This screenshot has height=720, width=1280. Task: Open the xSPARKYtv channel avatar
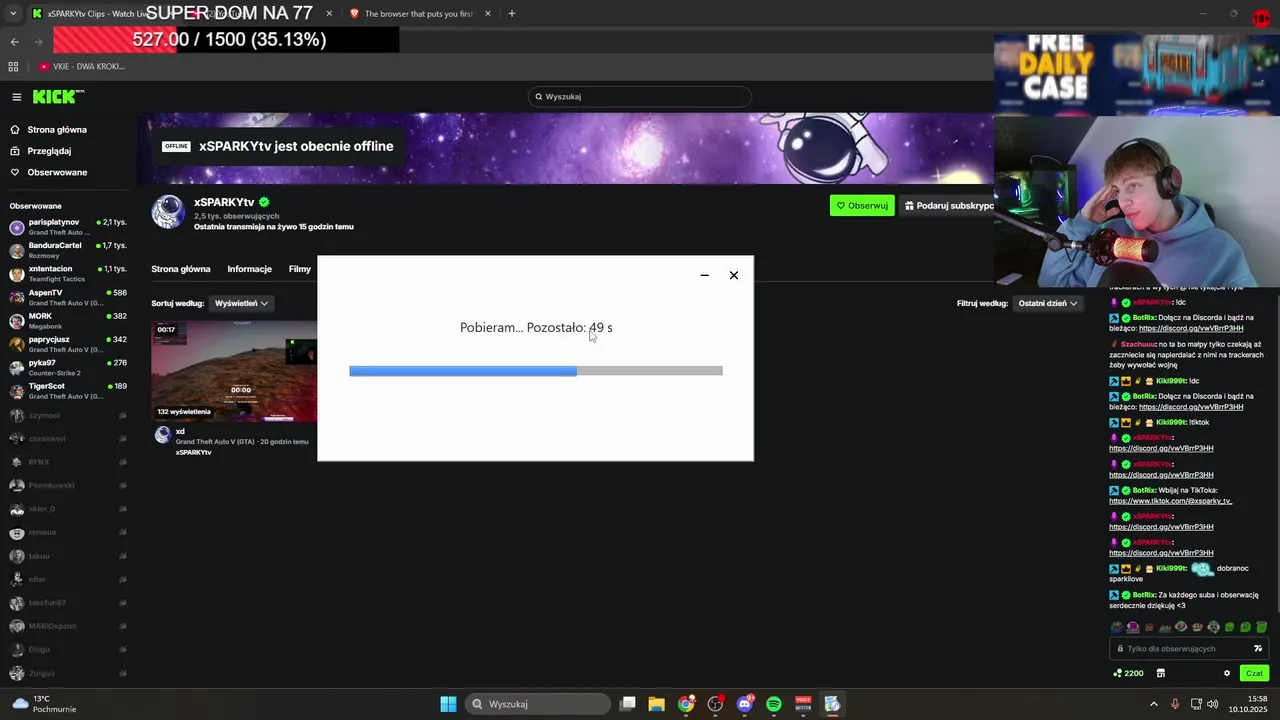tap(168, 212)
